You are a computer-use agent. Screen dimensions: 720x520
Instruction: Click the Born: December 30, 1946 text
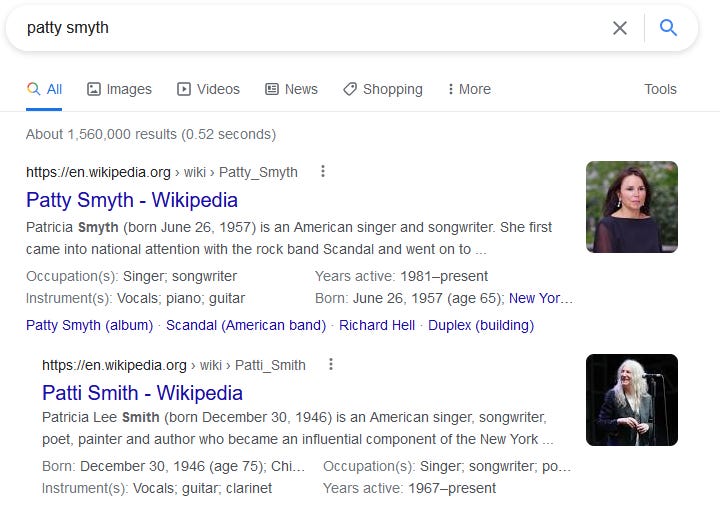click(x=174, y=466)
